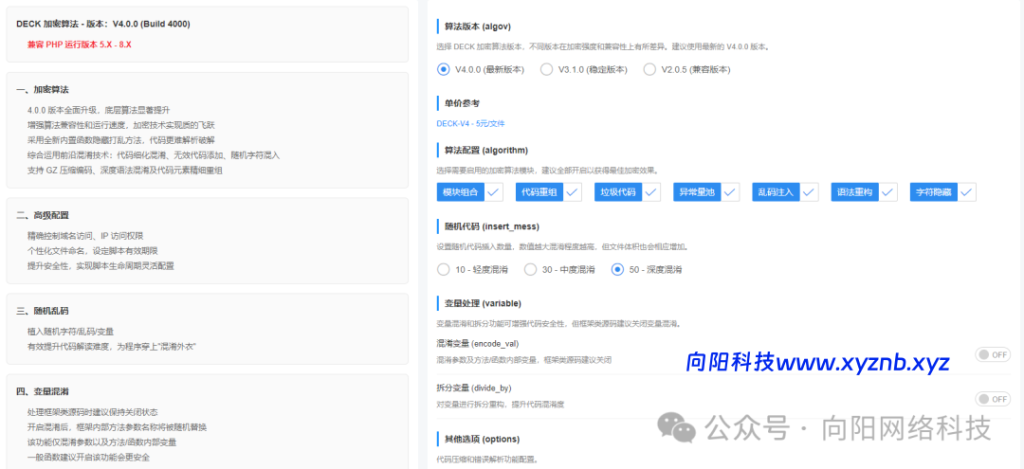Click the 变量处理 (variable) section heading
This screenshot has height=469, width=1024.
(x=483, y=303)
